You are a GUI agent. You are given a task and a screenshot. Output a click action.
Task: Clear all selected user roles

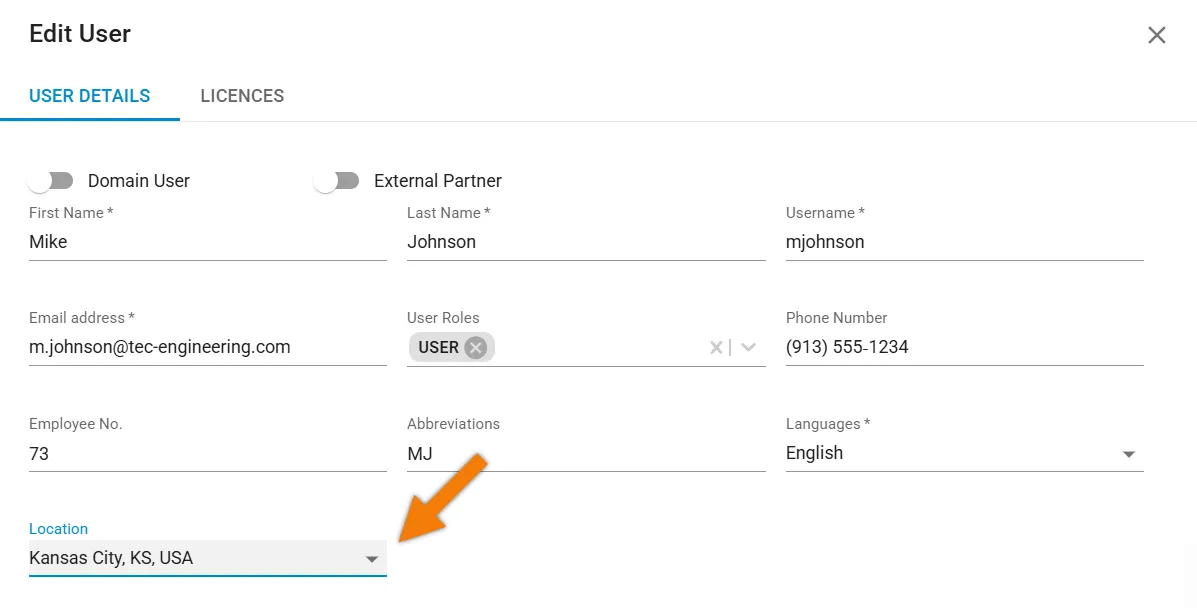pyautogui.click(x=716, y=348)
